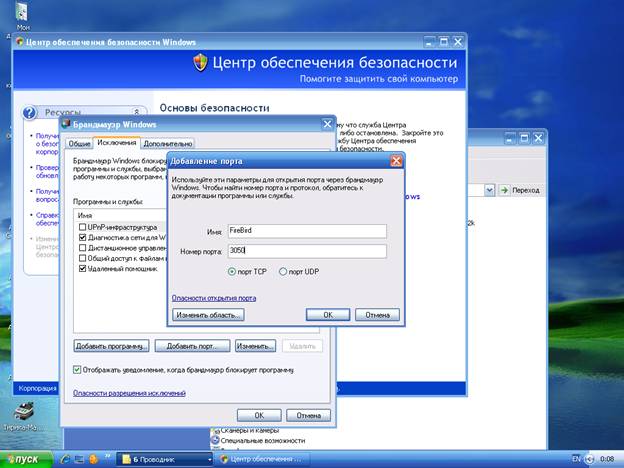Toggle the UPnP-инфраструктура checkbox
624x468 pixels.
click(x=82, y=227)
